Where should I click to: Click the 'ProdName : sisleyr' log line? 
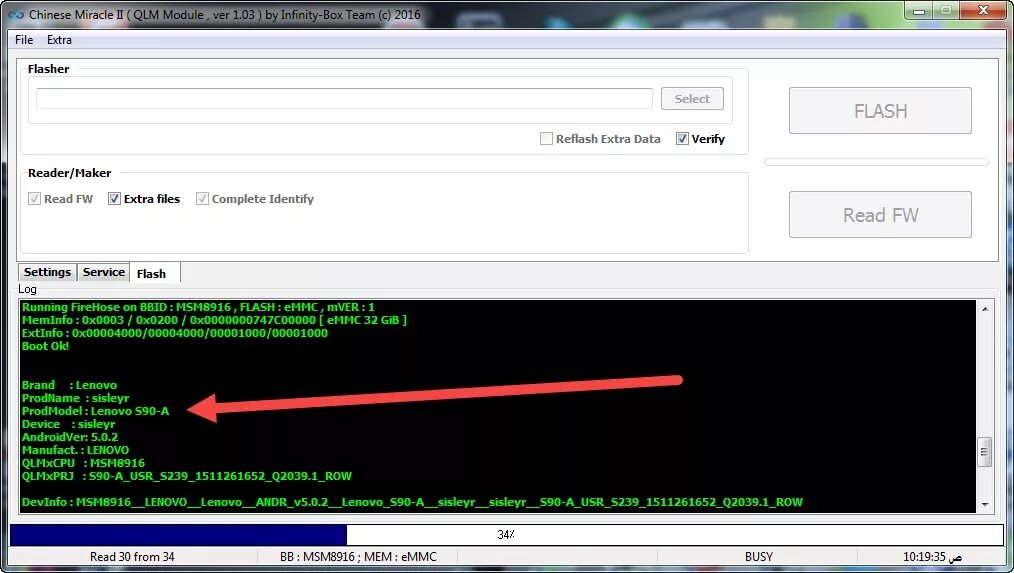click(76, 398)
